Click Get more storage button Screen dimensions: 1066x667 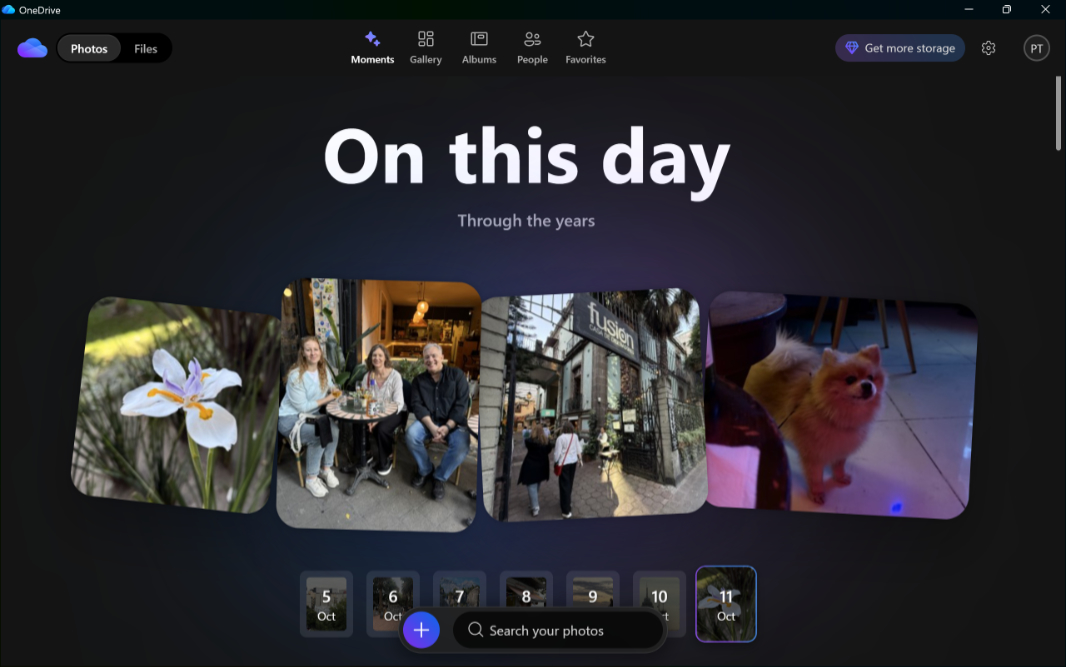(x=900, y=48)
